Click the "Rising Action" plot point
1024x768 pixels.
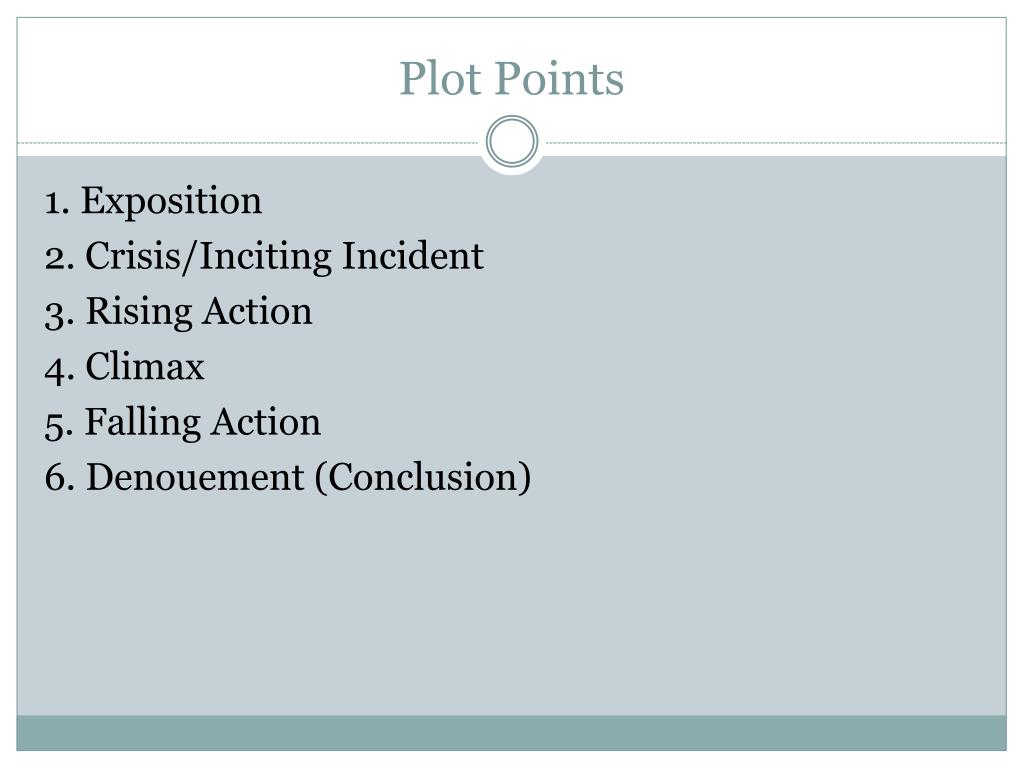click(x=178, y=312)
